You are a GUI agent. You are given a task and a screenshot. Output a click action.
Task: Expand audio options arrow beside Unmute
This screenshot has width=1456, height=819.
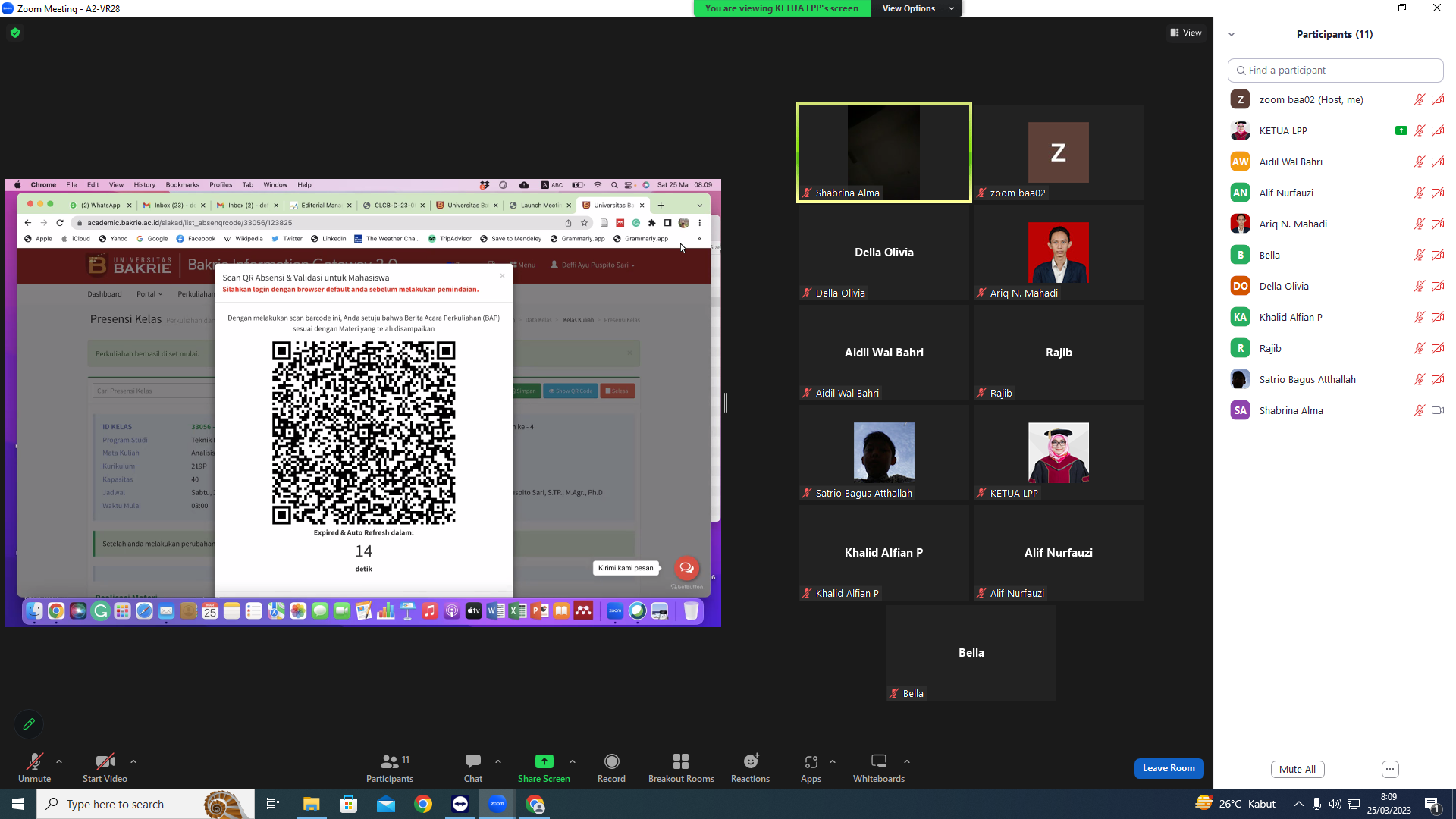click(x=59, y=761)
